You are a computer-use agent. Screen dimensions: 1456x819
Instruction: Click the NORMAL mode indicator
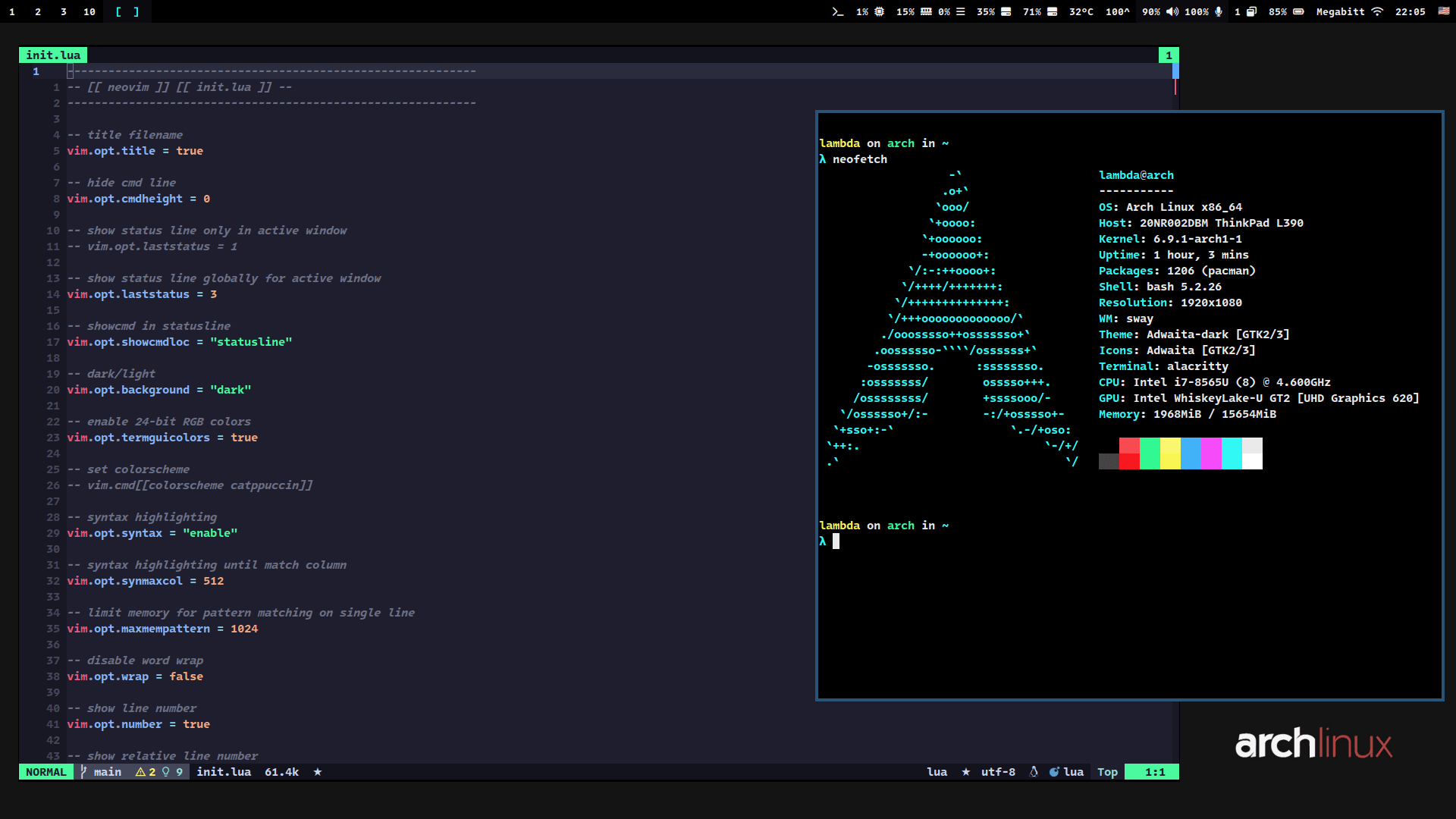point(46,772)
